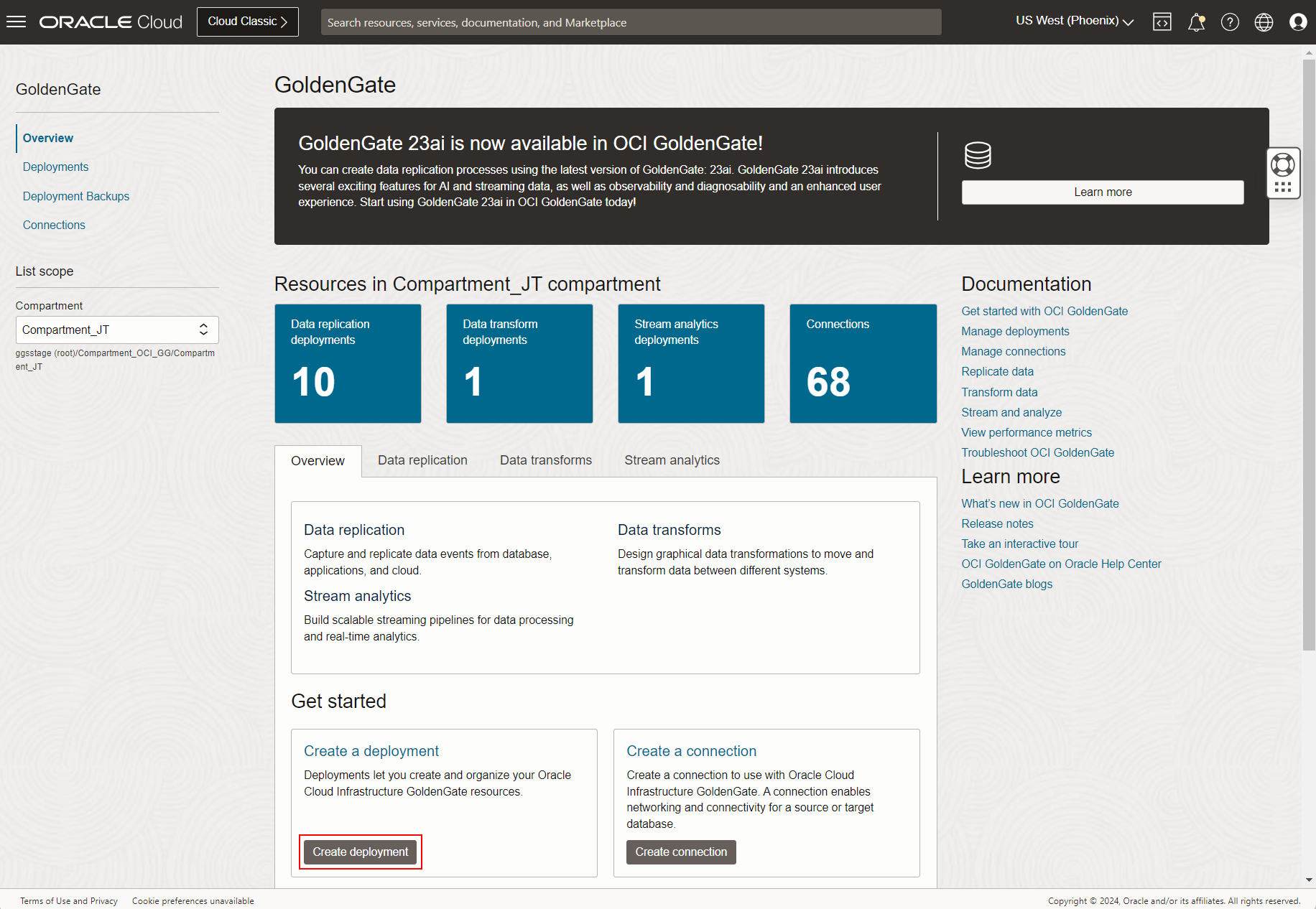Go to Deployments in the sidebar
The height and width of the screenshot is (909, 1316).
[x=56, y=167]
